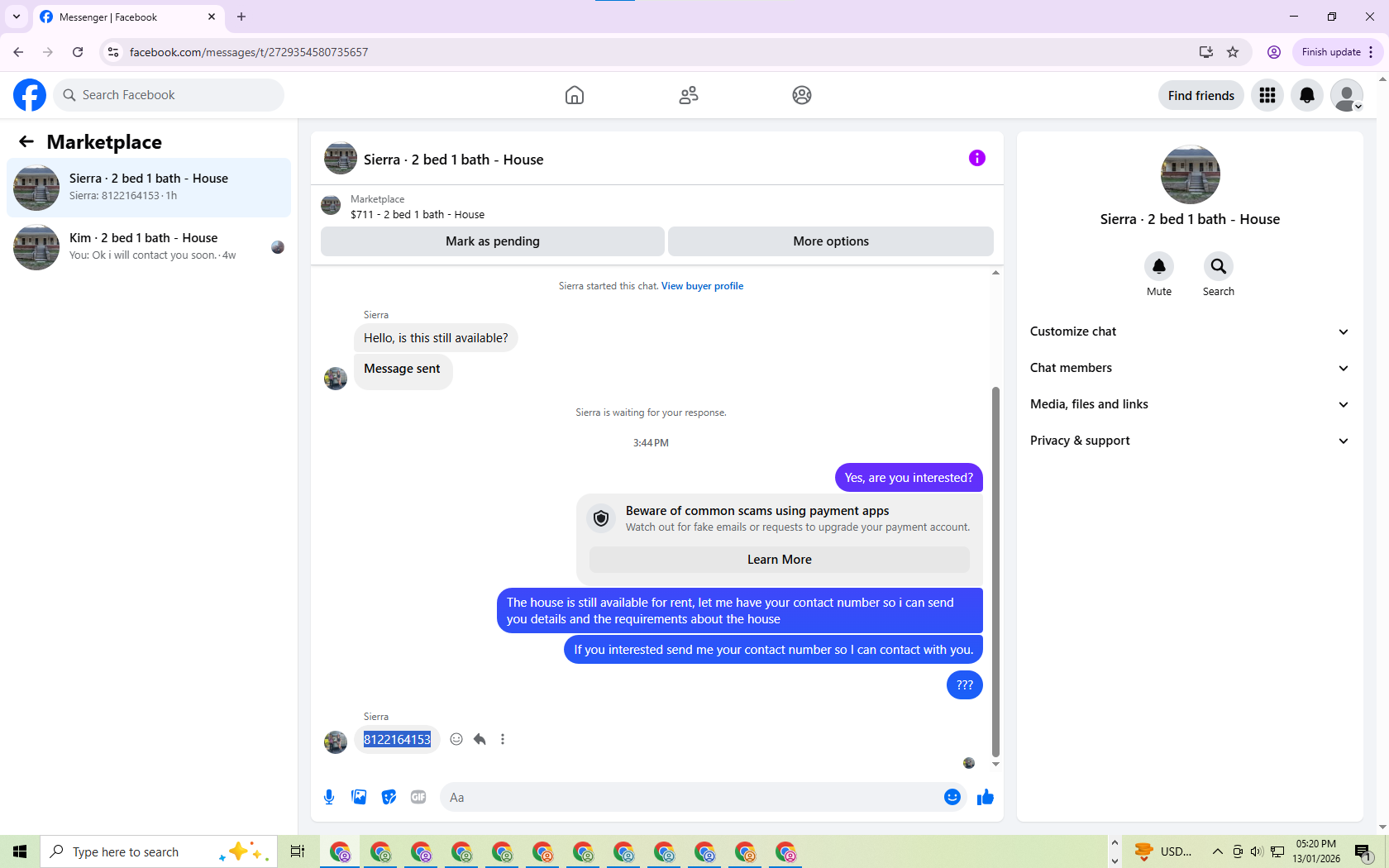
Task: Open the Menu grid icon
Action: pyautogui.click(x=1267, y=95)
